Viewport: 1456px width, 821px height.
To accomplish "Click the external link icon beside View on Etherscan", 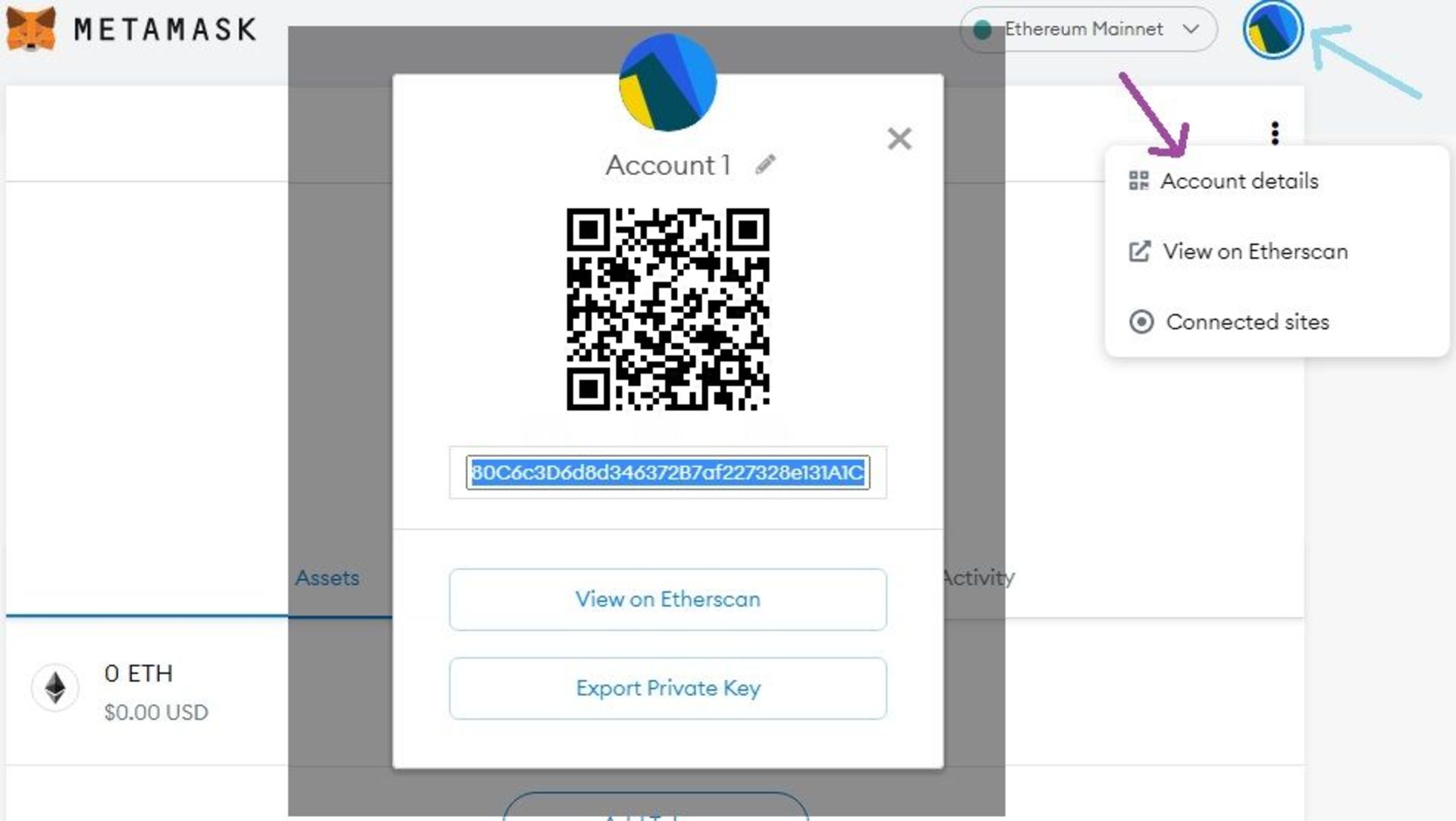I will [1140, 252].
